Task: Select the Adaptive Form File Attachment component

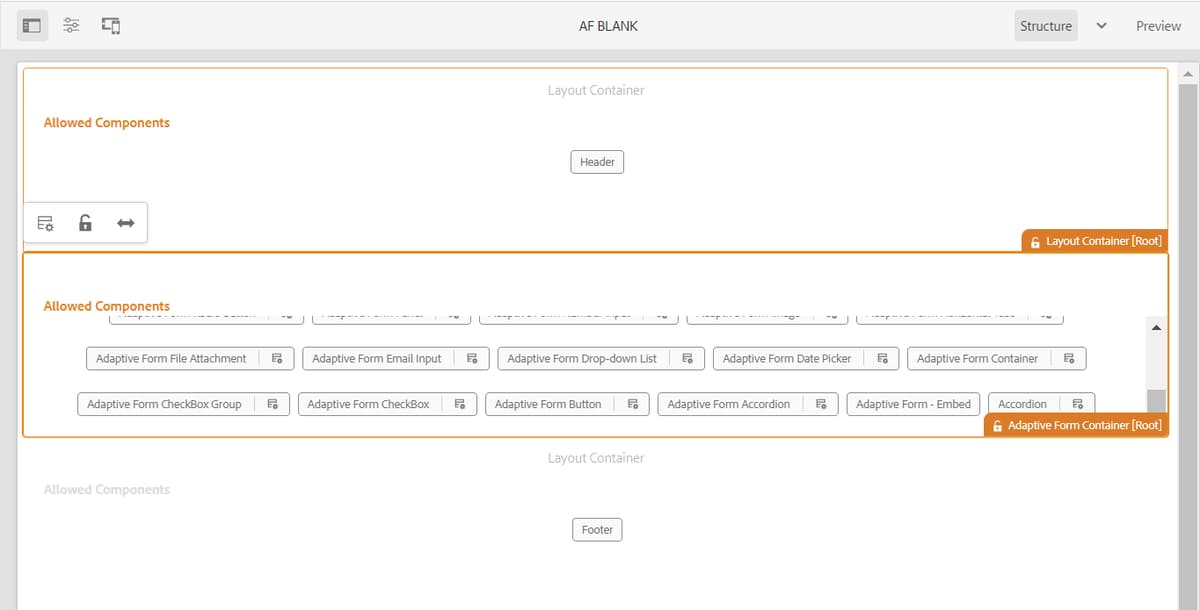Action: coord(169,358)
